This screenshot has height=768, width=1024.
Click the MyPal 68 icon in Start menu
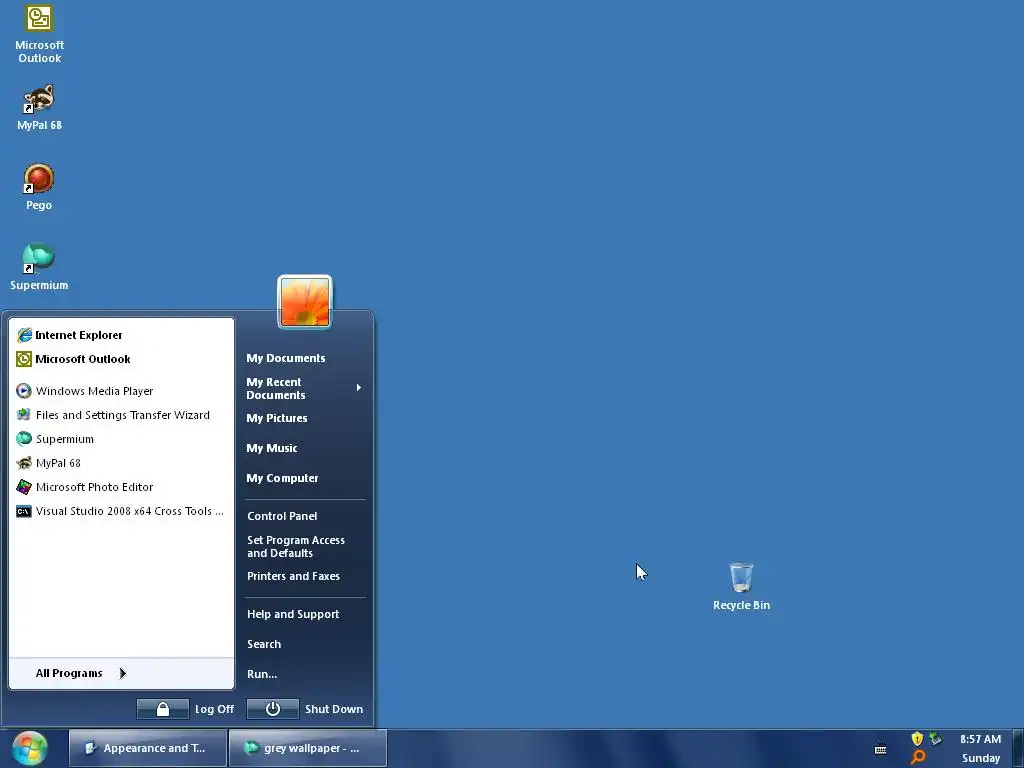coord(24,463)
